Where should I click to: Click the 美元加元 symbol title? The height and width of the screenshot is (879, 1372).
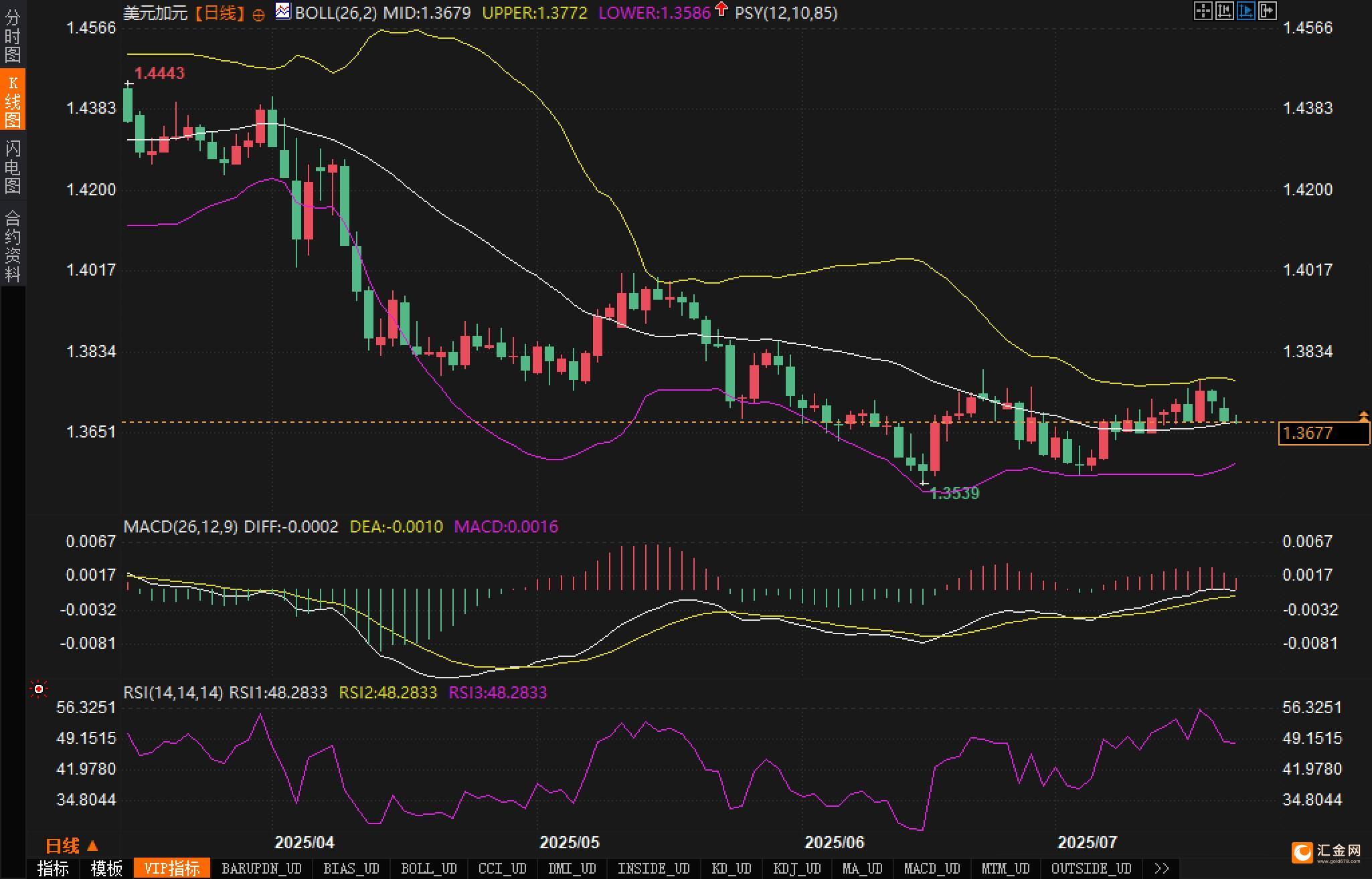click(155, 13)
